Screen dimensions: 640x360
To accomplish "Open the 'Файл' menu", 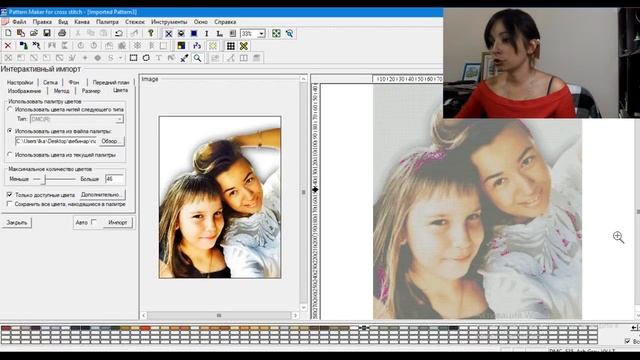I will coord(19,22).
